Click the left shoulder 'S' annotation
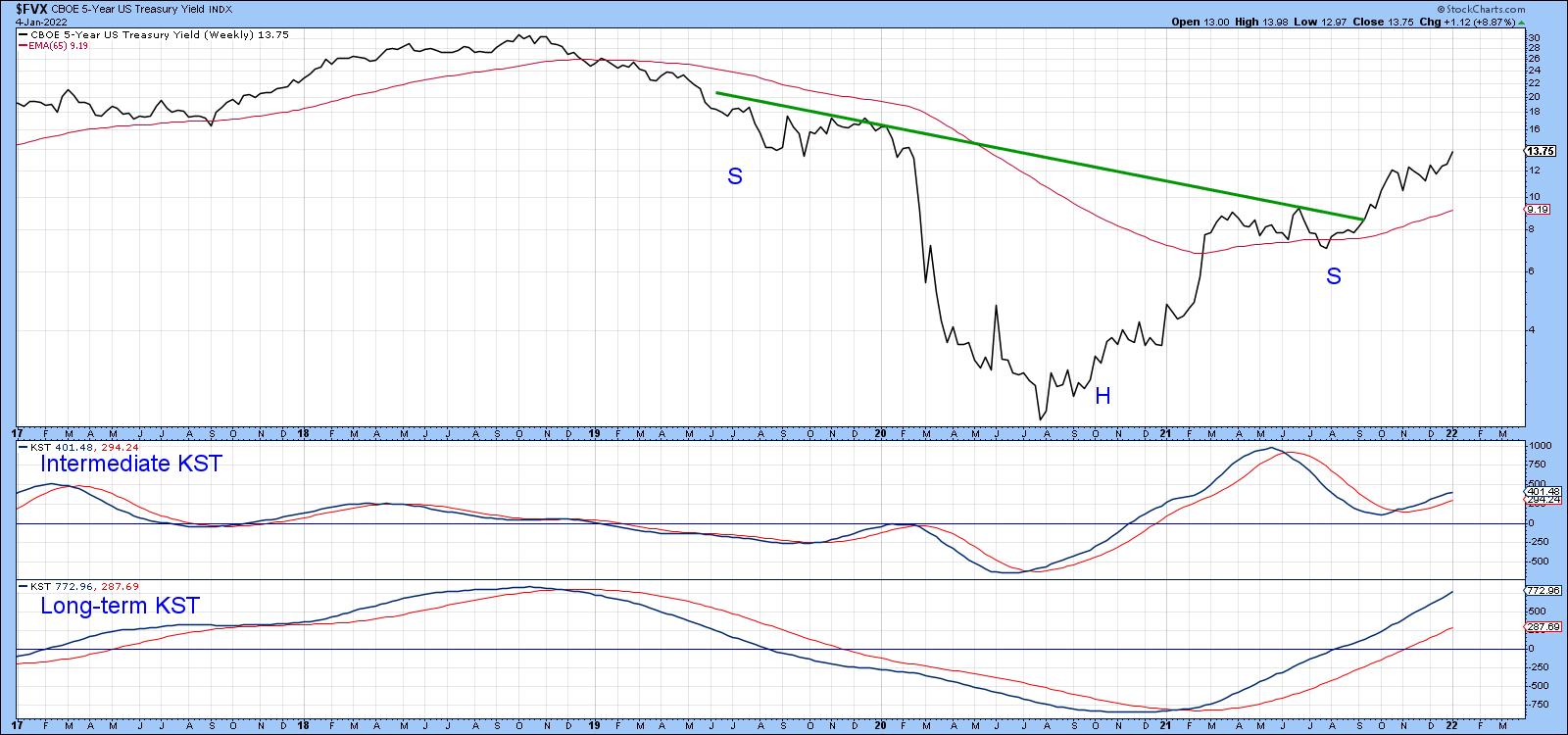This screenshot has width=1568, height=735. [734, 177]
